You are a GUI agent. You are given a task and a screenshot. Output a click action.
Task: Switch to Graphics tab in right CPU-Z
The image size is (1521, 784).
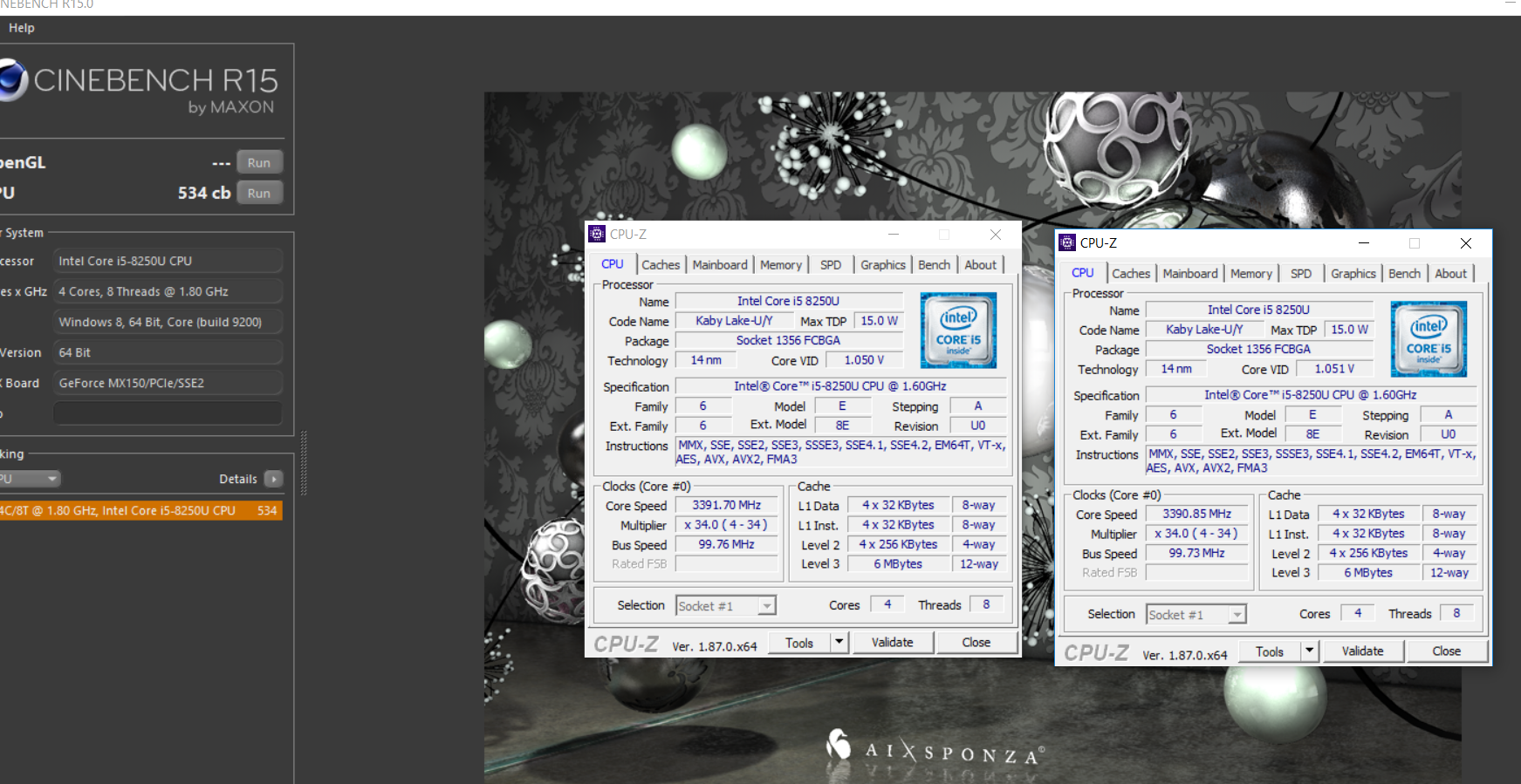(x=1353, y=274)
